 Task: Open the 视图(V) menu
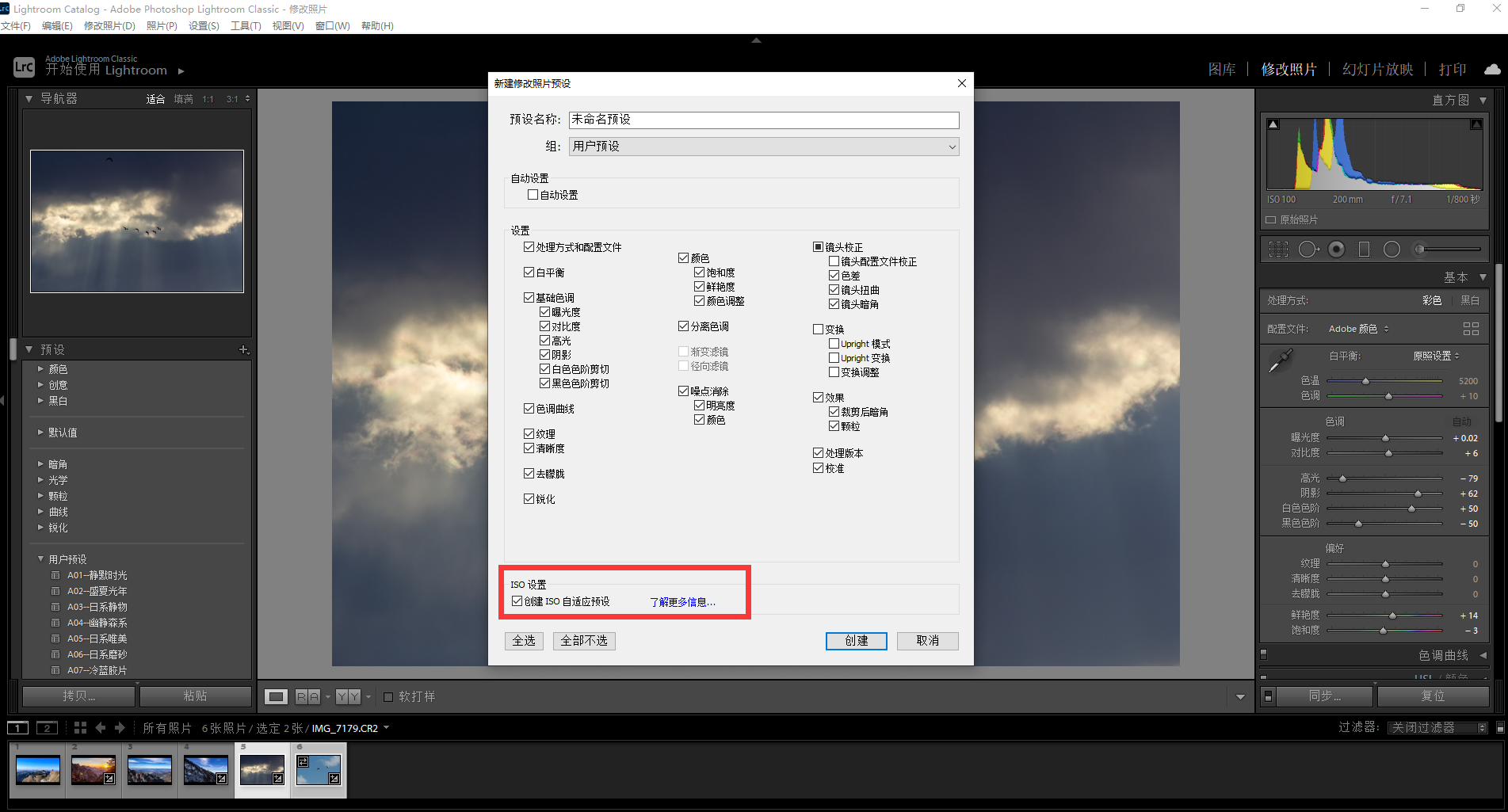tap(288, 26)
